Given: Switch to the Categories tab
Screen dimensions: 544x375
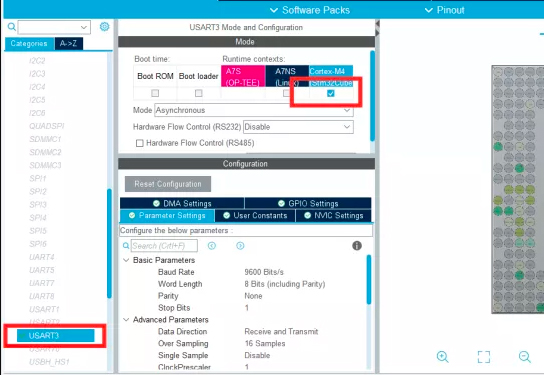Looking at the screenshot, I should (29, 44).
